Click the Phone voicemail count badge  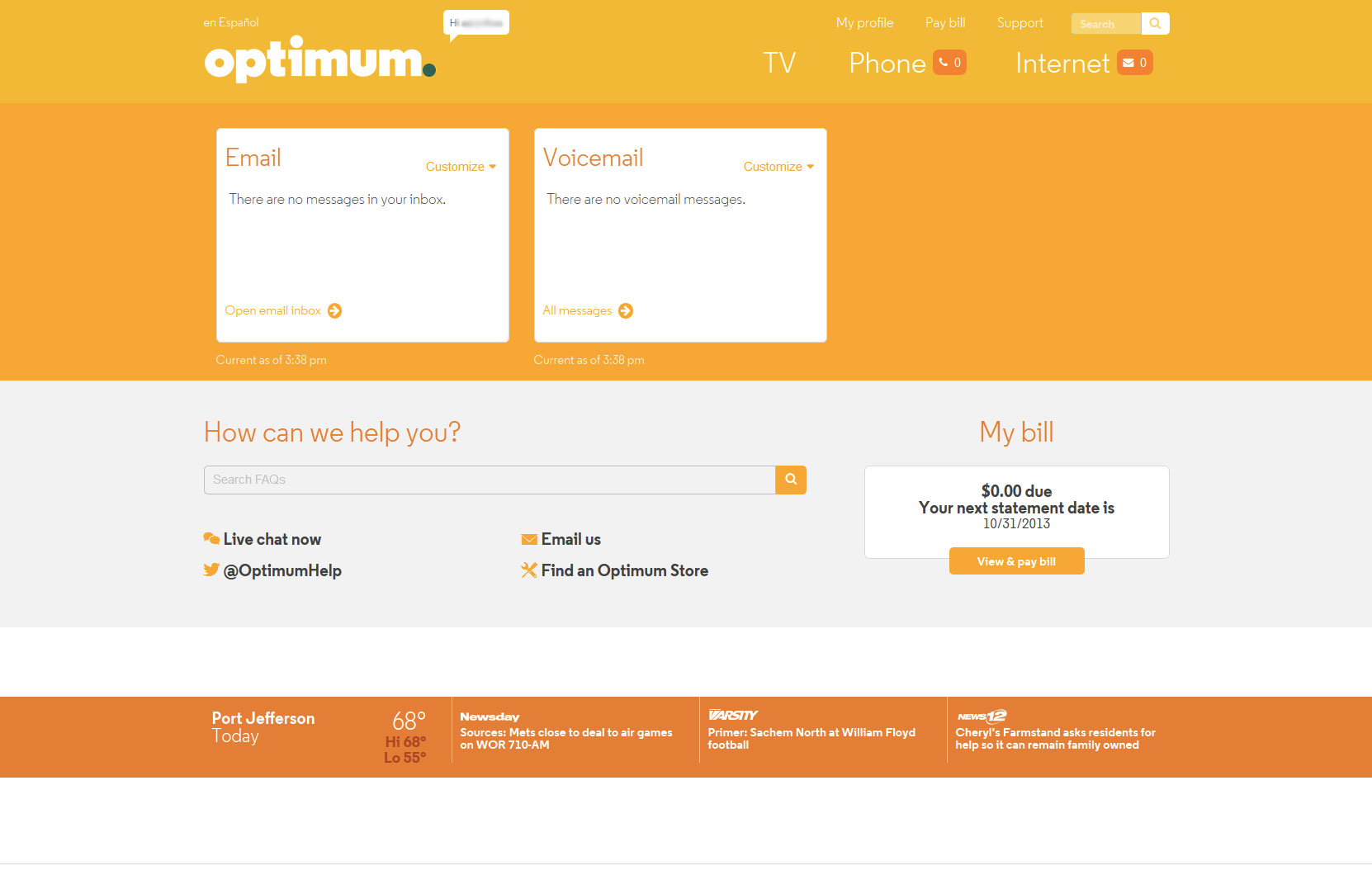pos(949,63)
